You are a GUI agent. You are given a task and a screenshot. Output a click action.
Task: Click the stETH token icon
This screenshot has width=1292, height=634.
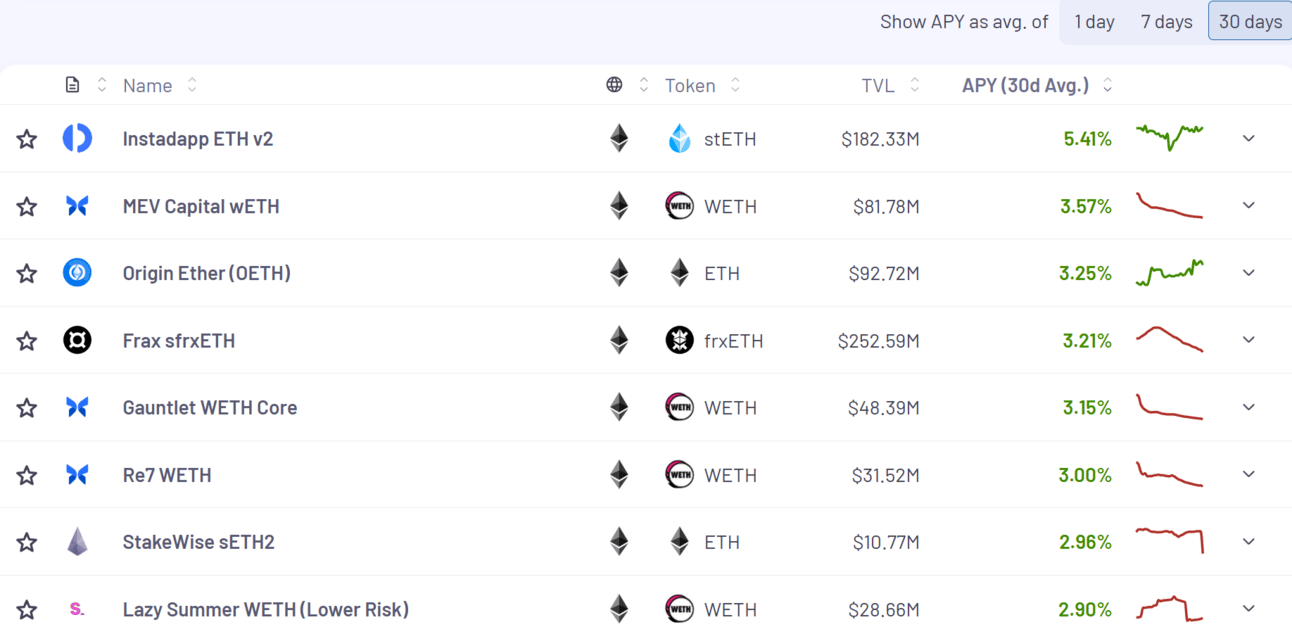(680, 139)
